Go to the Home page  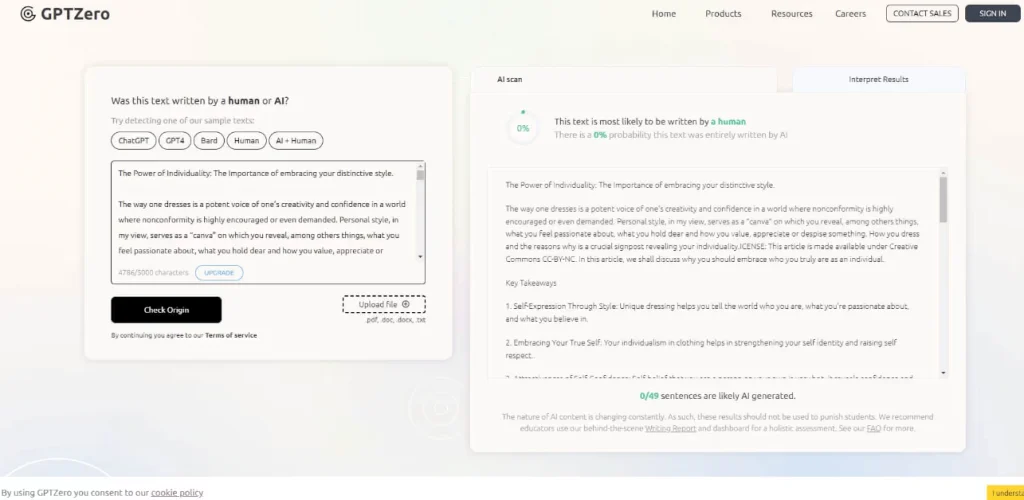[x=663, y=14]
